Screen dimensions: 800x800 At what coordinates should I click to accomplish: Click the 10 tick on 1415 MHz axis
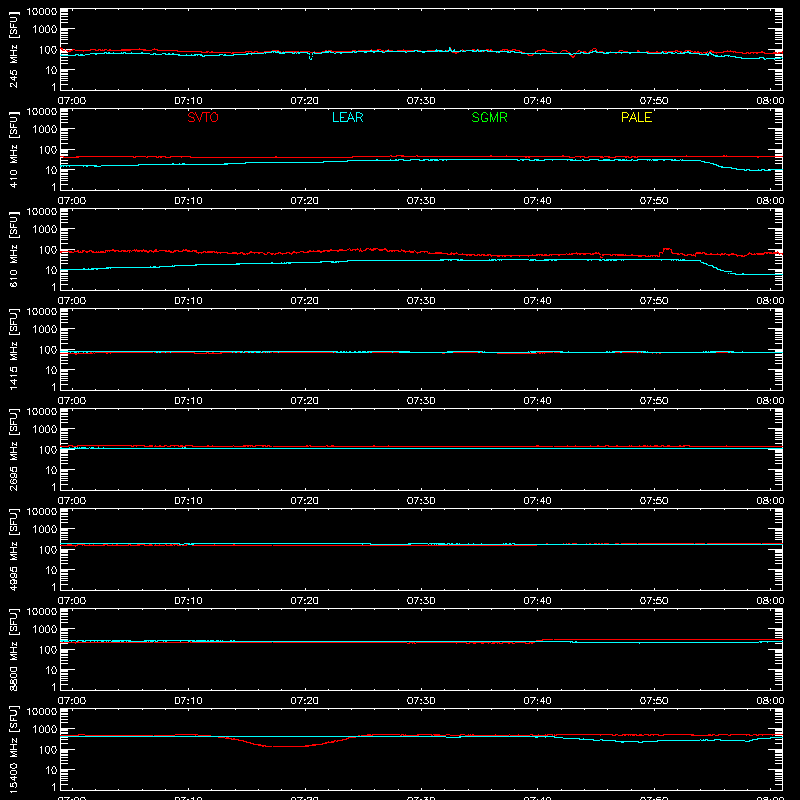coord(51,370)
